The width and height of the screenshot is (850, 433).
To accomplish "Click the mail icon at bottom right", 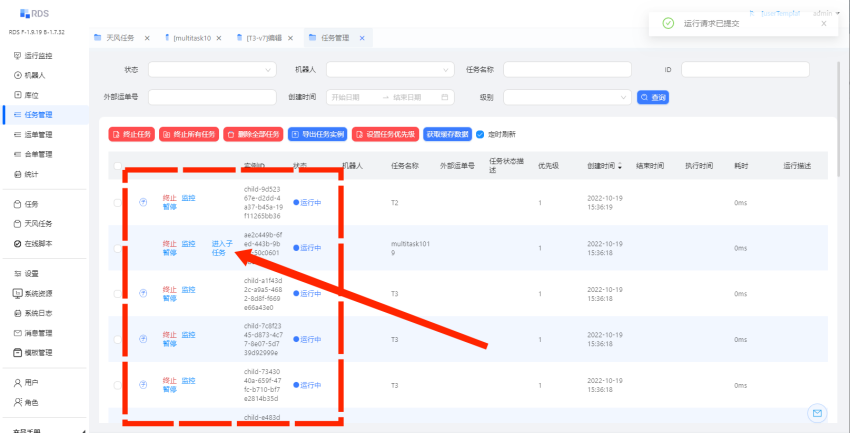I will 817,412.
